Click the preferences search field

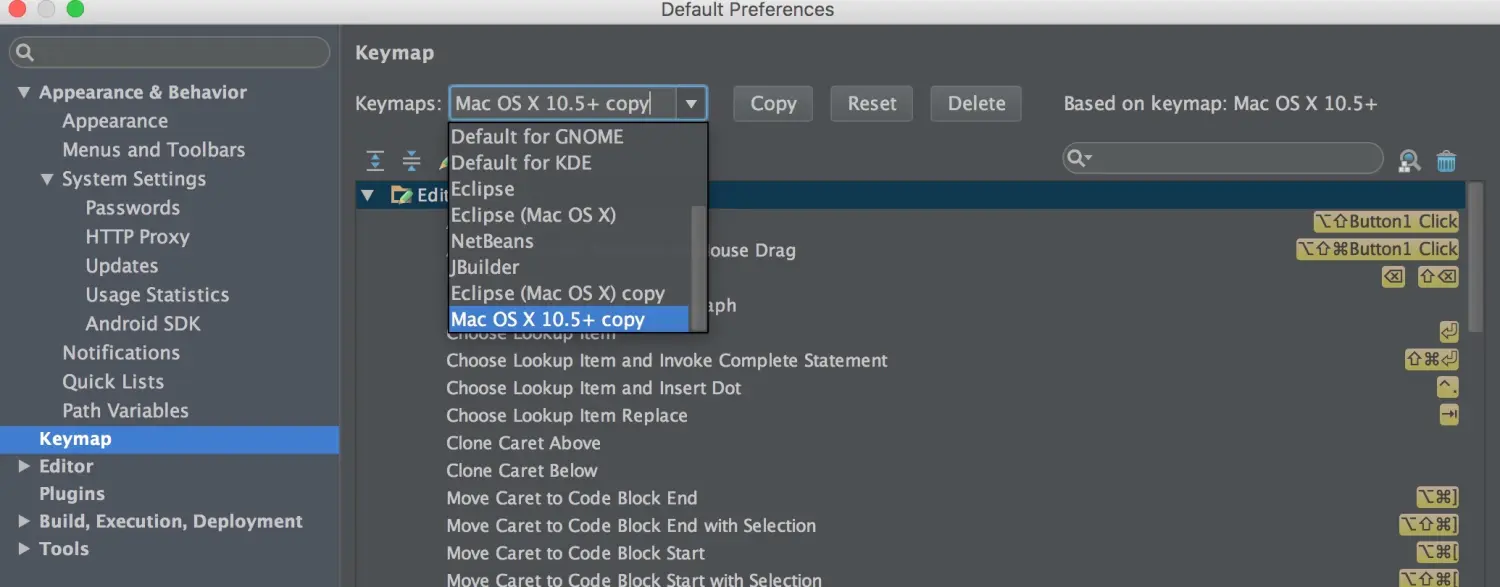[170, 52]
